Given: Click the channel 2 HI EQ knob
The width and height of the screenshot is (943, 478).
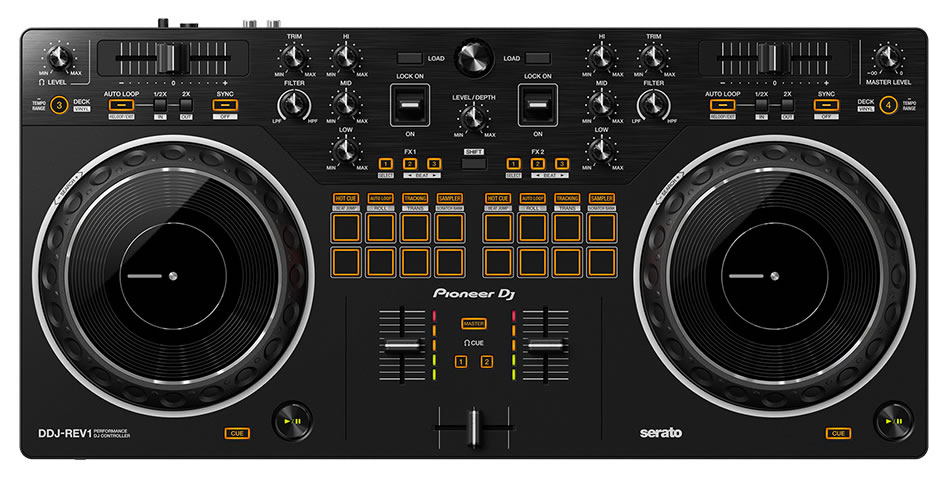Looking at the screenshot, I should pyautogui.click(x=601, y=57).
